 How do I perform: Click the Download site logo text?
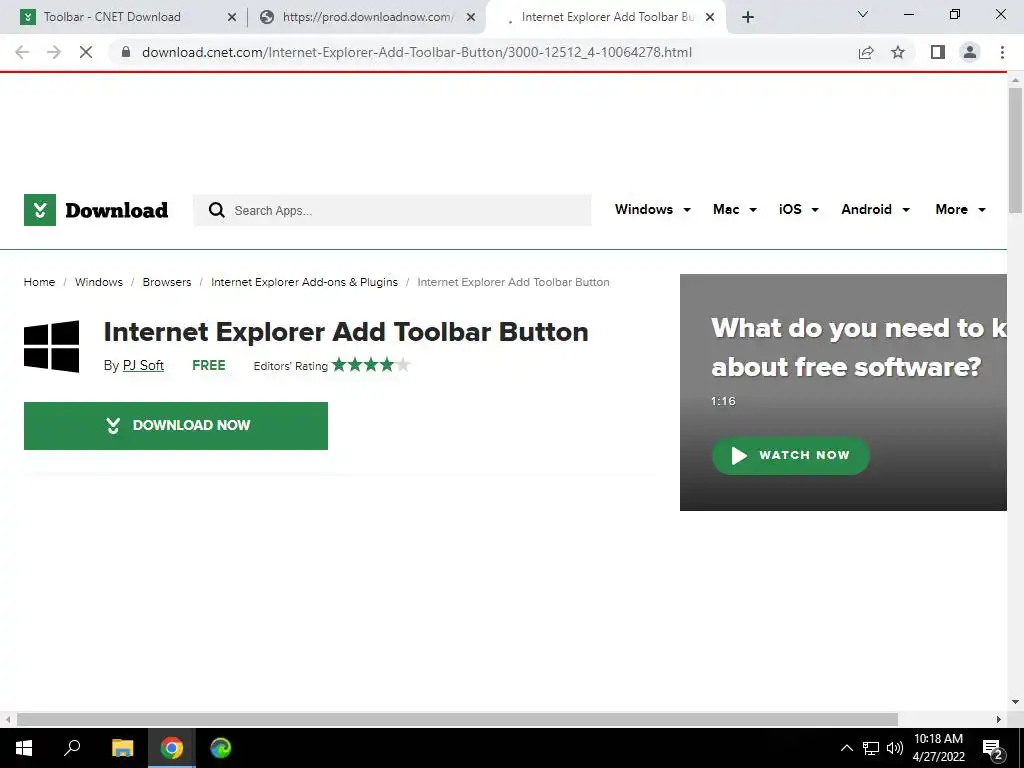tap(117, 210)
